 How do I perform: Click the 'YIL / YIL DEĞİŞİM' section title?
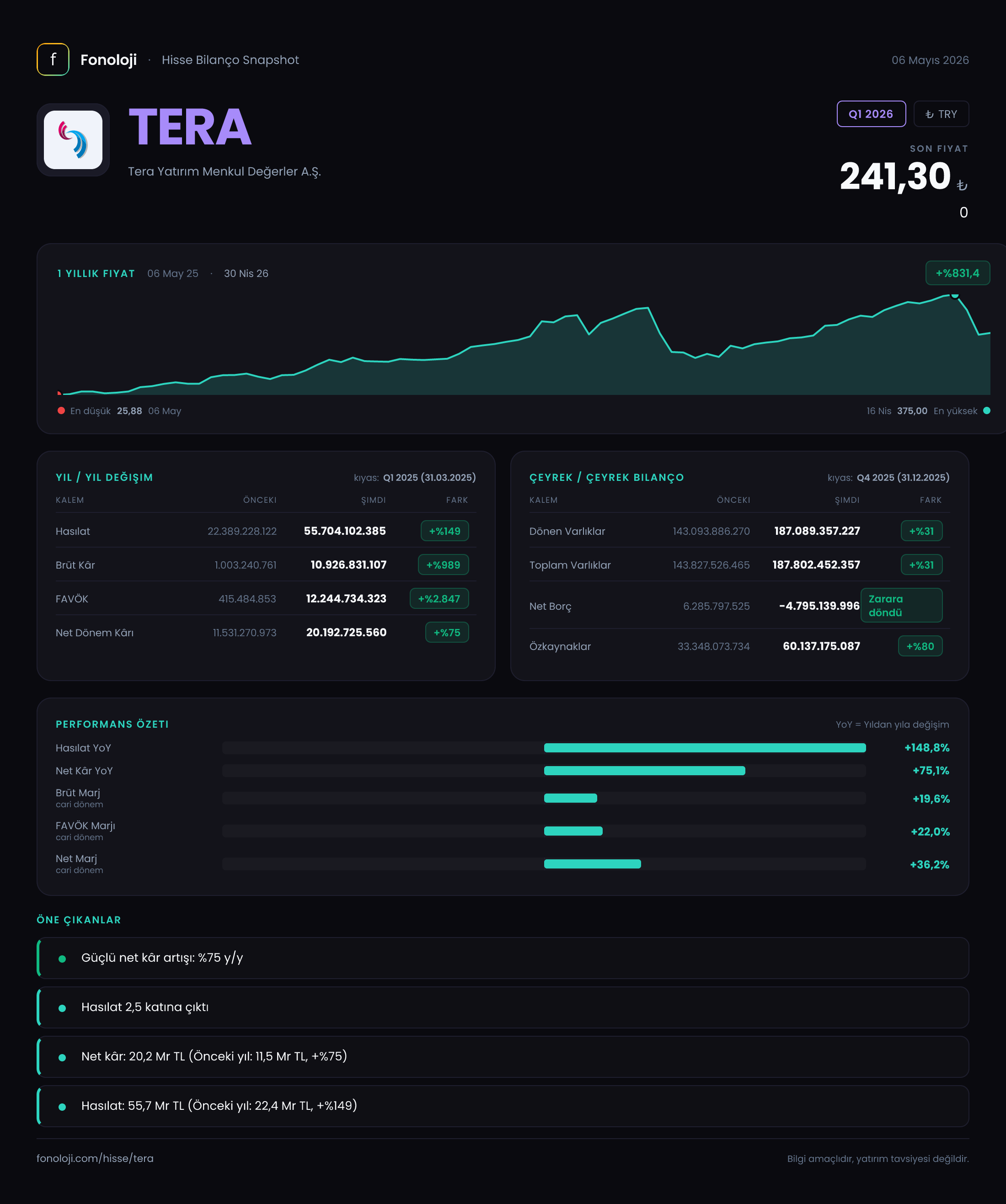click(x=104, y=477)
